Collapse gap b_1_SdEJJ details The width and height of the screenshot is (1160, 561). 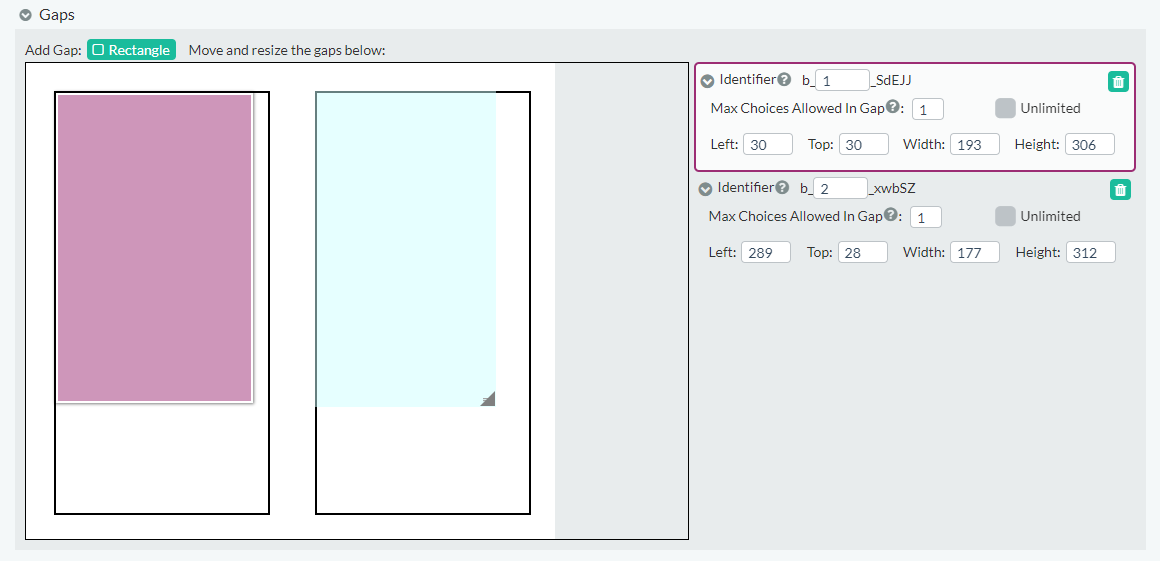(707, 81)
